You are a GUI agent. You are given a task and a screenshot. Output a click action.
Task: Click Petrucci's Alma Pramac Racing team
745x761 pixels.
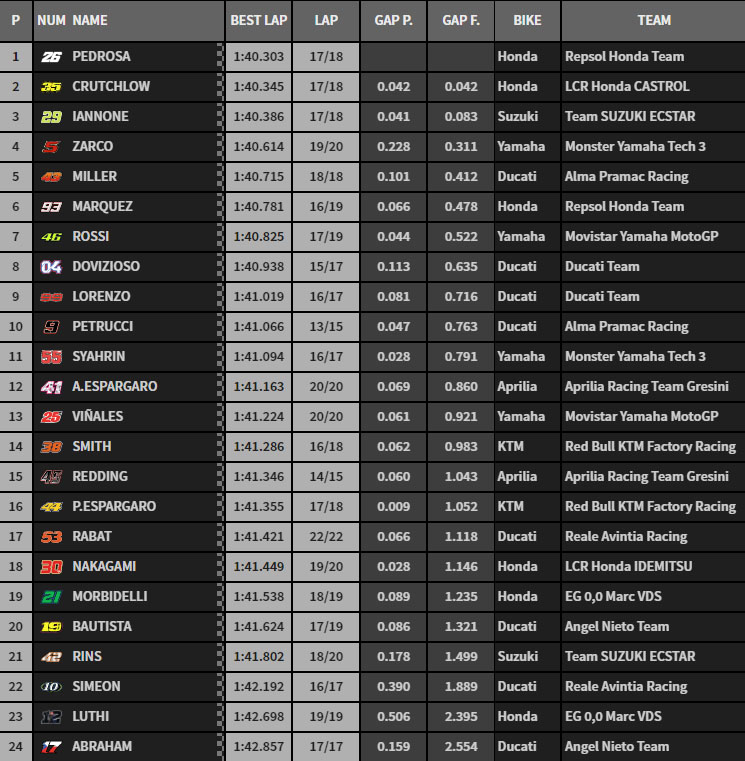(x=627, y=327)
